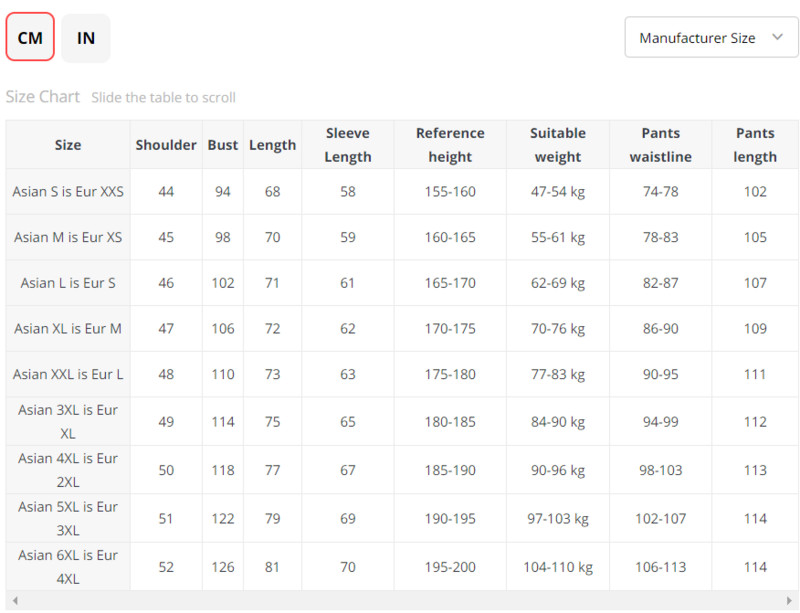Click the chevron arrow beside Manufacturer Size
The image size is (800, 613).
click(778, 38)
